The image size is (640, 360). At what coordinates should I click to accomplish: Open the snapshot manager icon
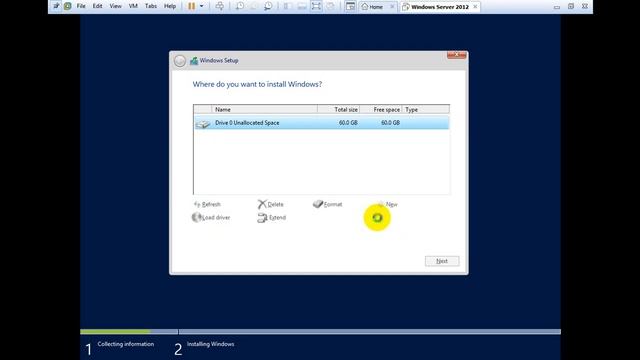pyautogui.click(x=268, y=6)
